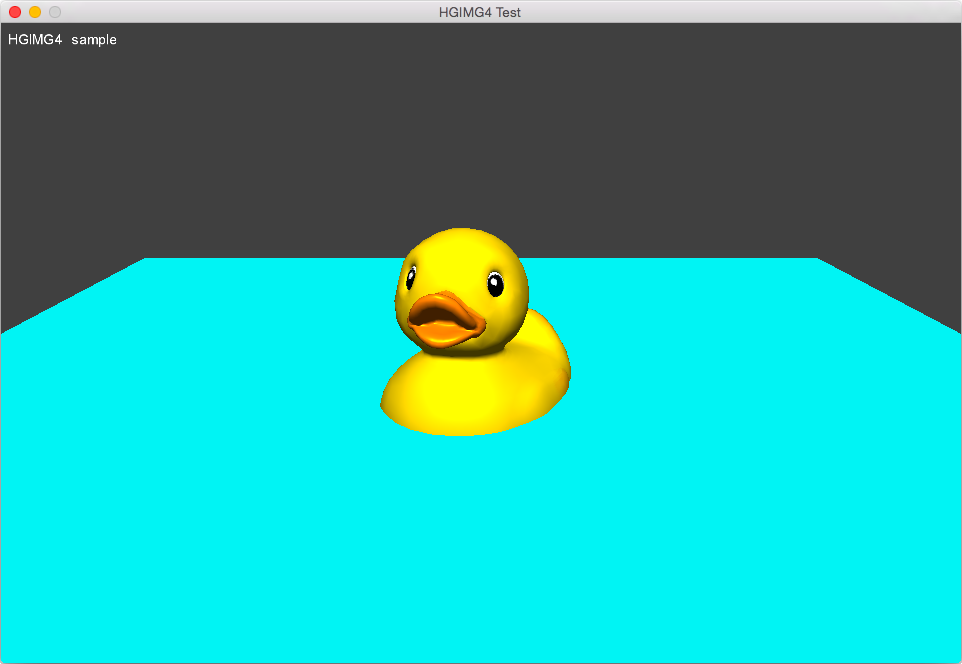The width and height of the screenshot is (962, 664).
Task: Click the 'HGIMG4 sample' text label
Action: (x=62, y=40)
